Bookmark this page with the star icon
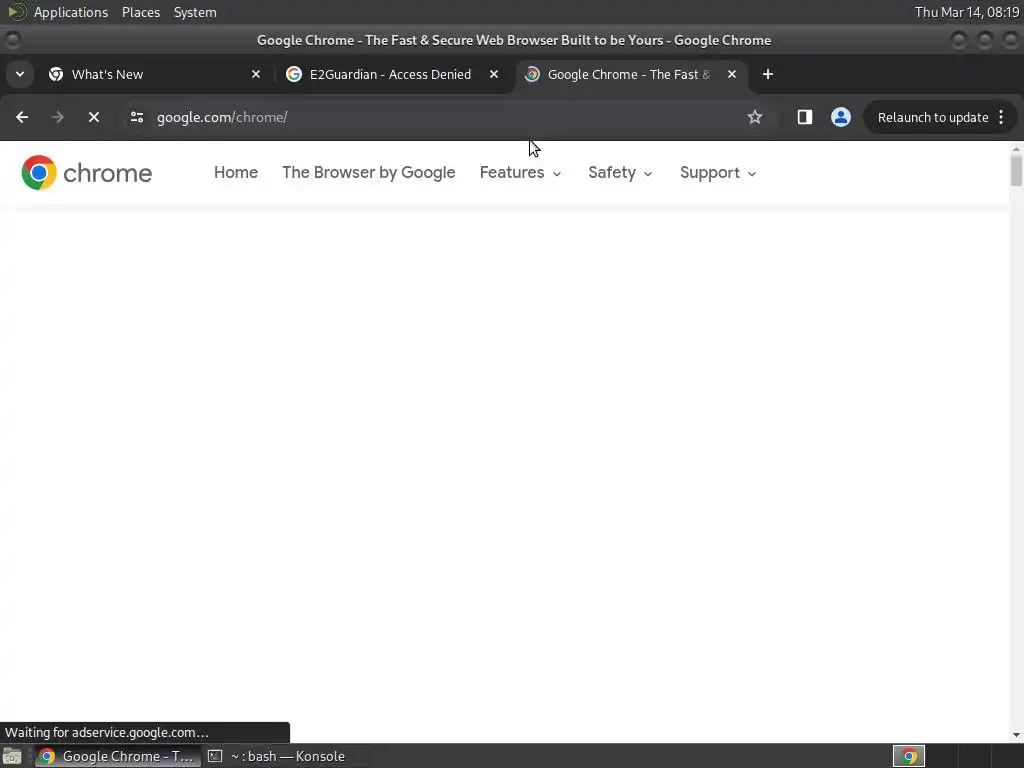Image resolution: width=1024 pixels, height=768 pixels. tap(755, 118)
